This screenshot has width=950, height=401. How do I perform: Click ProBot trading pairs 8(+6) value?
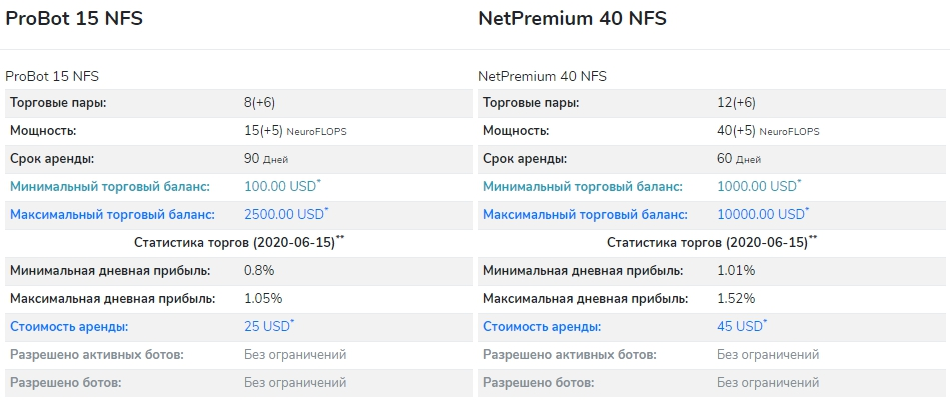click(x=259, y=103)
